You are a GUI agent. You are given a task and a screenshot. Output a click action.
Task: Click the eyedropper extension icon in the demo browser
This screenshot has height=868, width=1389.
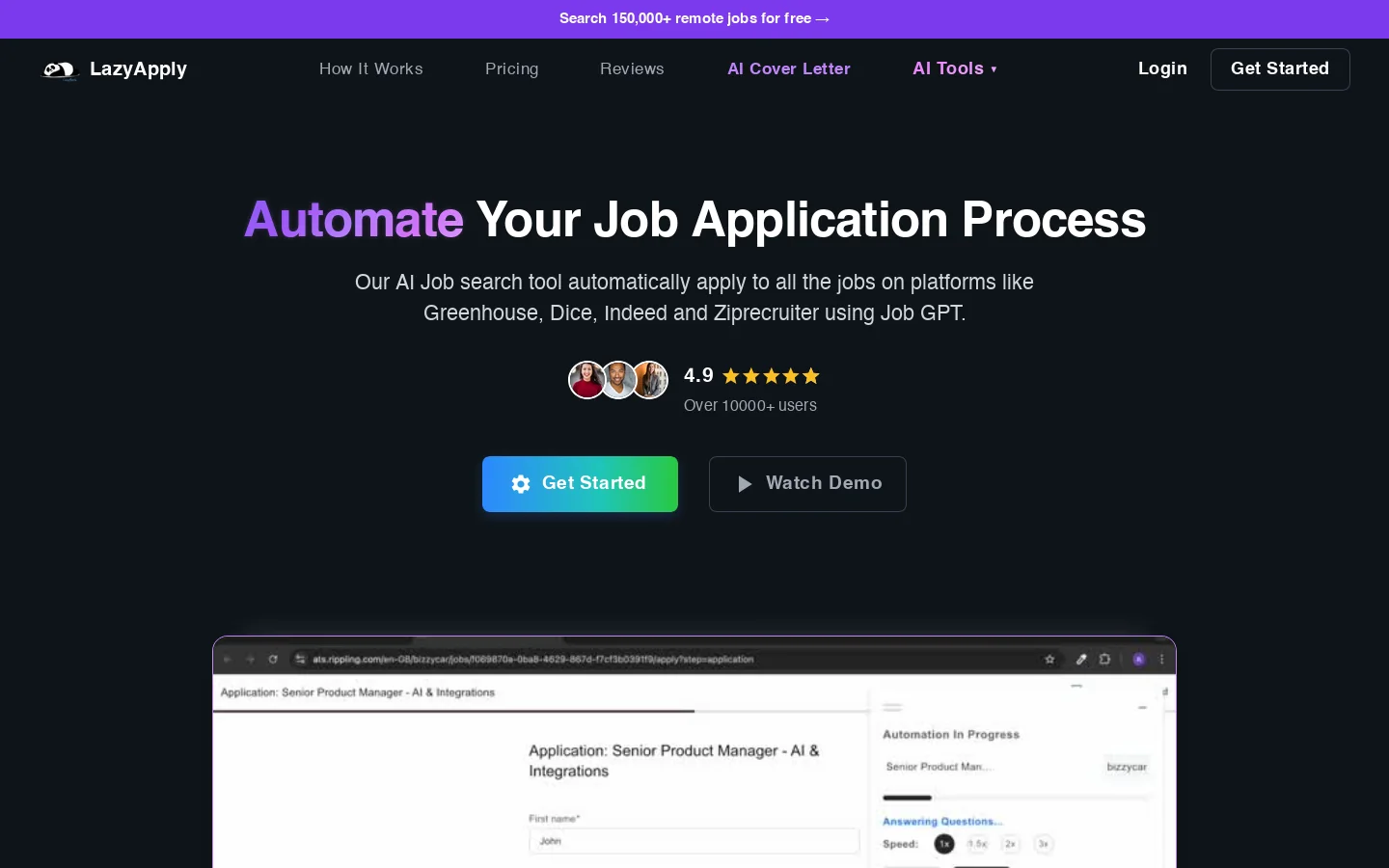1081,660
